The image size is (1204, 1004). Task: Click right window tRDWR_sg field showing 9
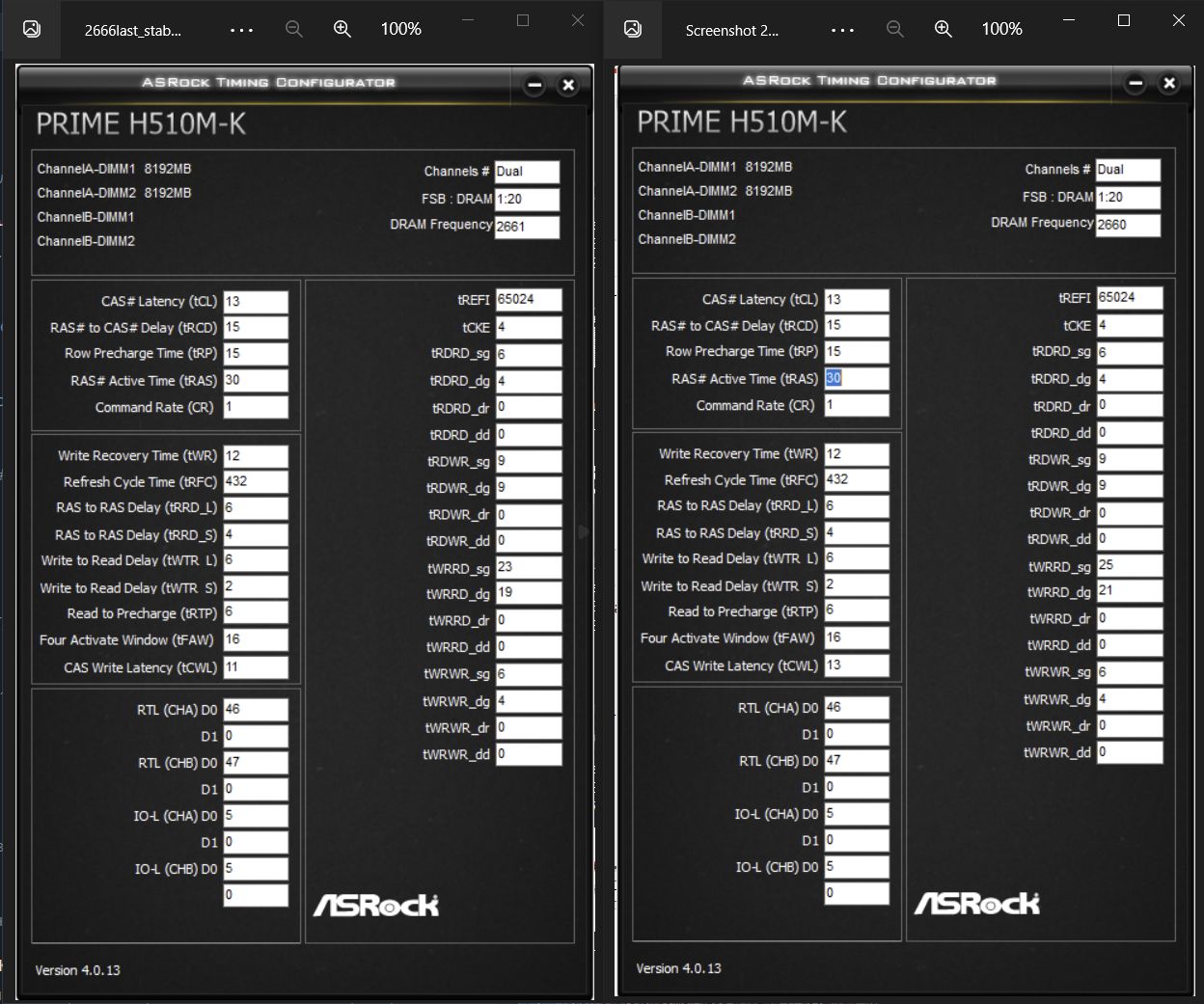(x=1130, y=460)
